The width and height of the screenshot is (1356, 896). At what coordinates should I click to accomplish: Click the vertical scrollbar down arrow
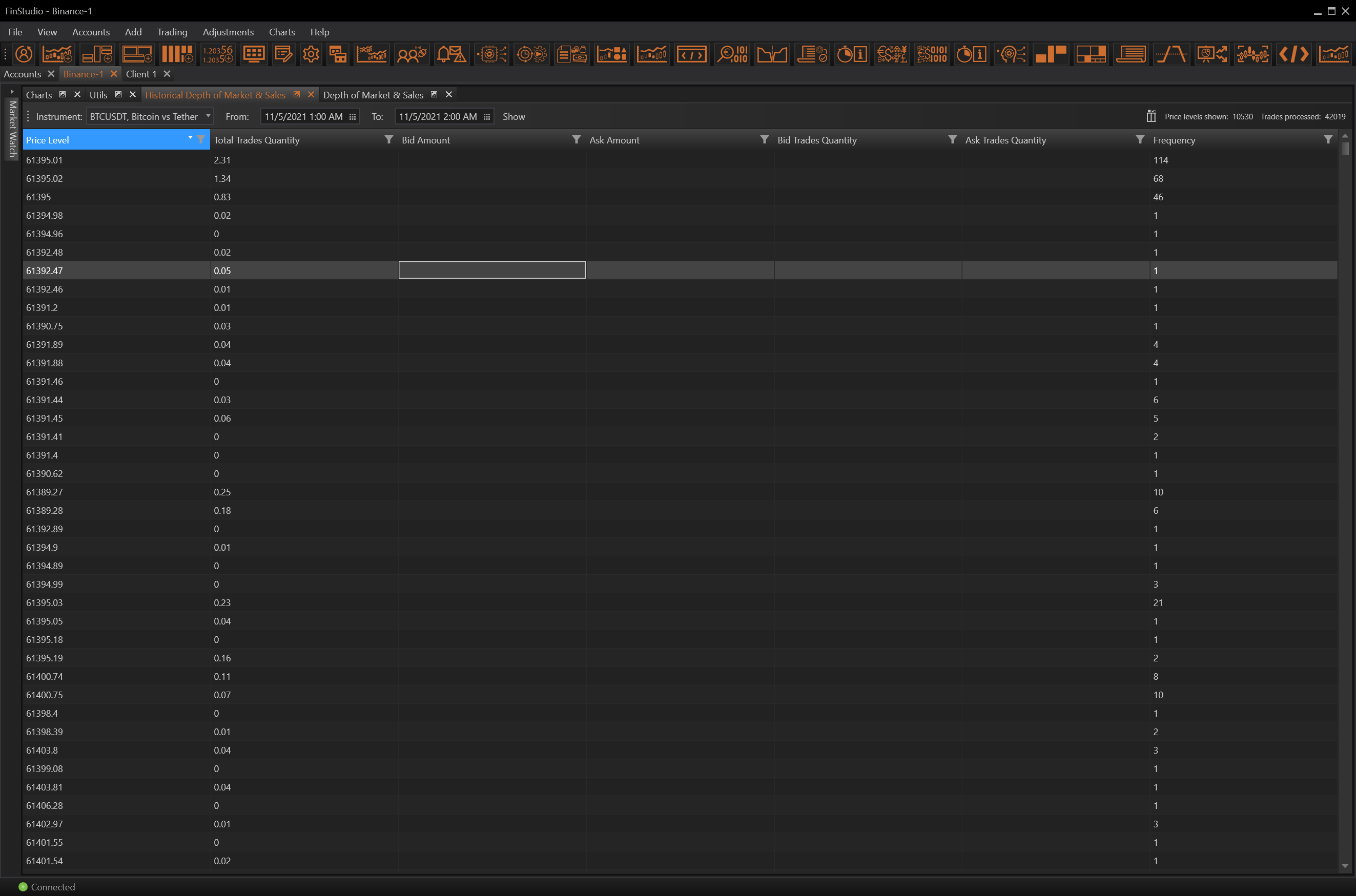1345,866
